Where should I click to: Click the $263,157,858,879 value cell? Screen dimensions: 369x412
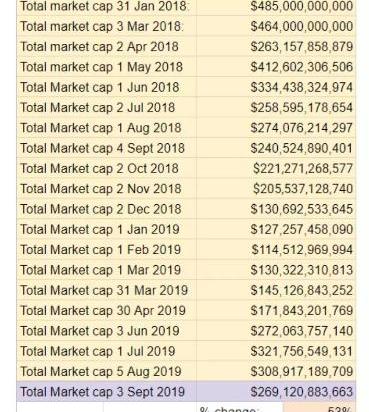[276, 47]
